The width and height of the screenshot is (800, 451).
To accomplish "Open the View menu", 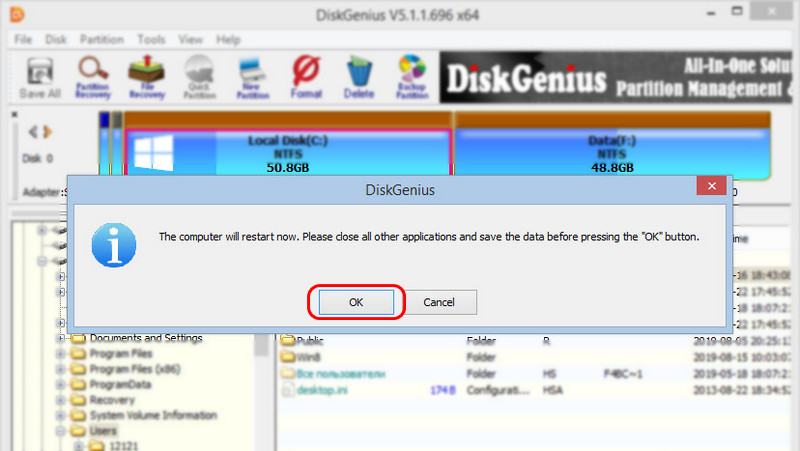I will 190,39.
